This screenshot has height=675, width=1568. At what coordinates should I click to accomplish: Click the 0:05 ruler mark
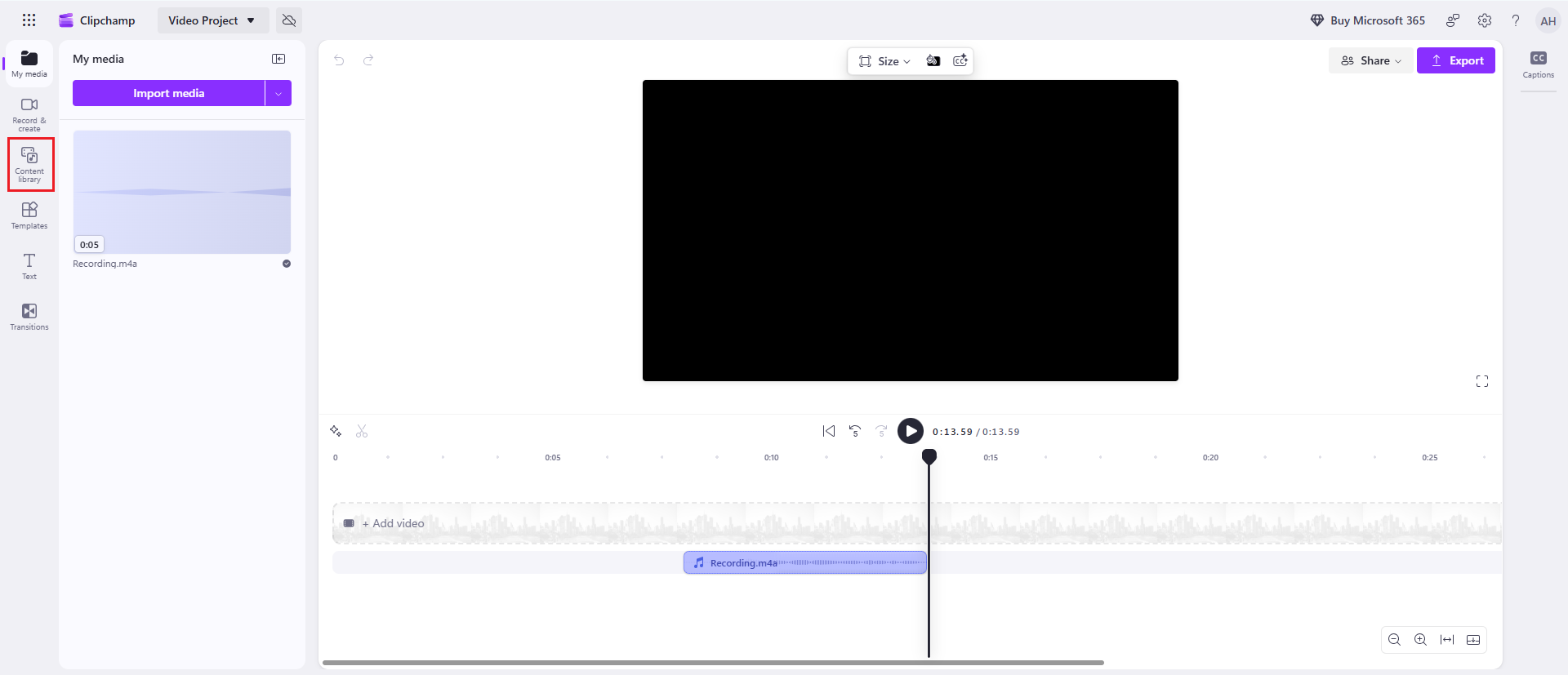(x=553, y=458)
